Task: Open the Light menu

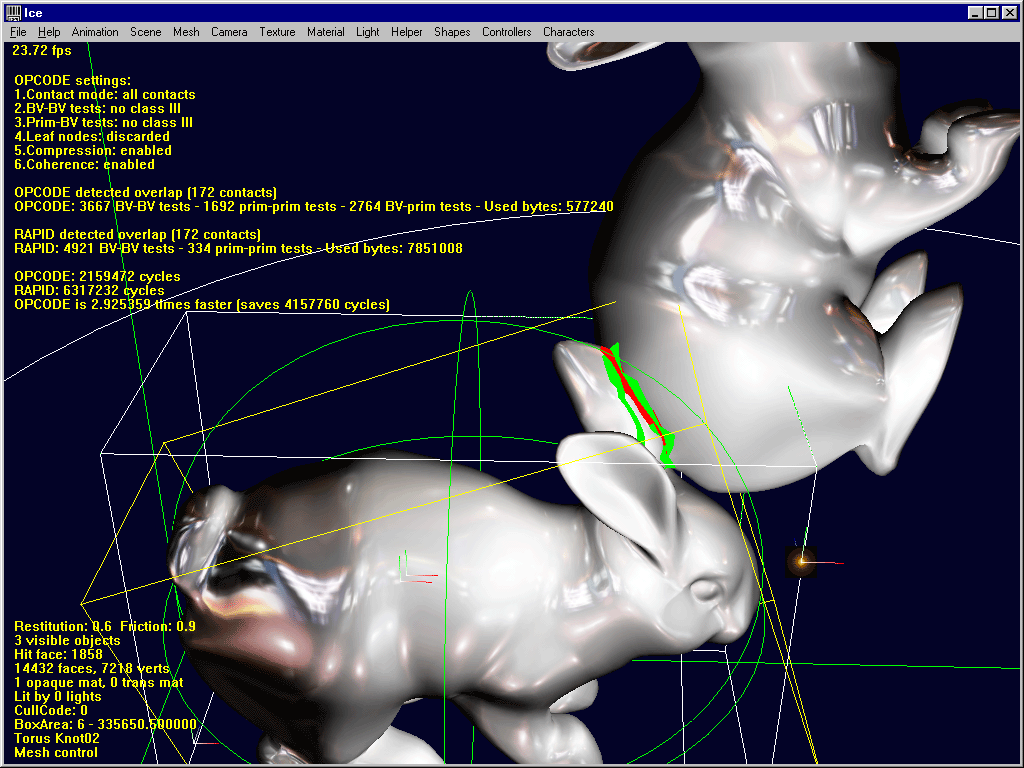Action: 368,32
